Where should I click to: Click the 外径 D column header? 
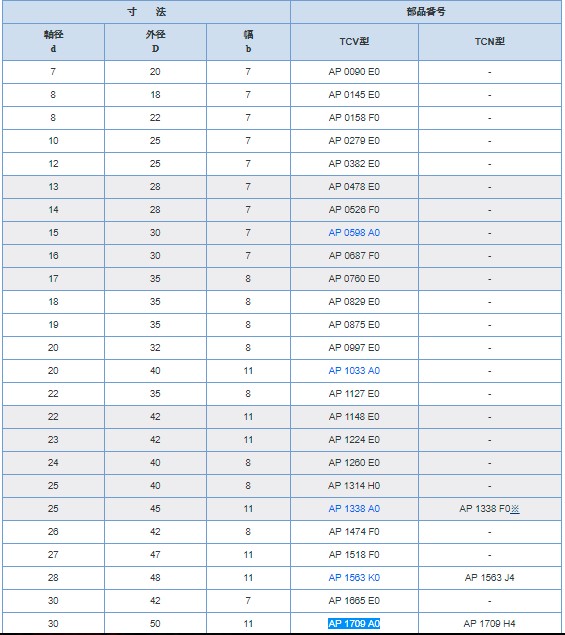[x=156, y=42]
